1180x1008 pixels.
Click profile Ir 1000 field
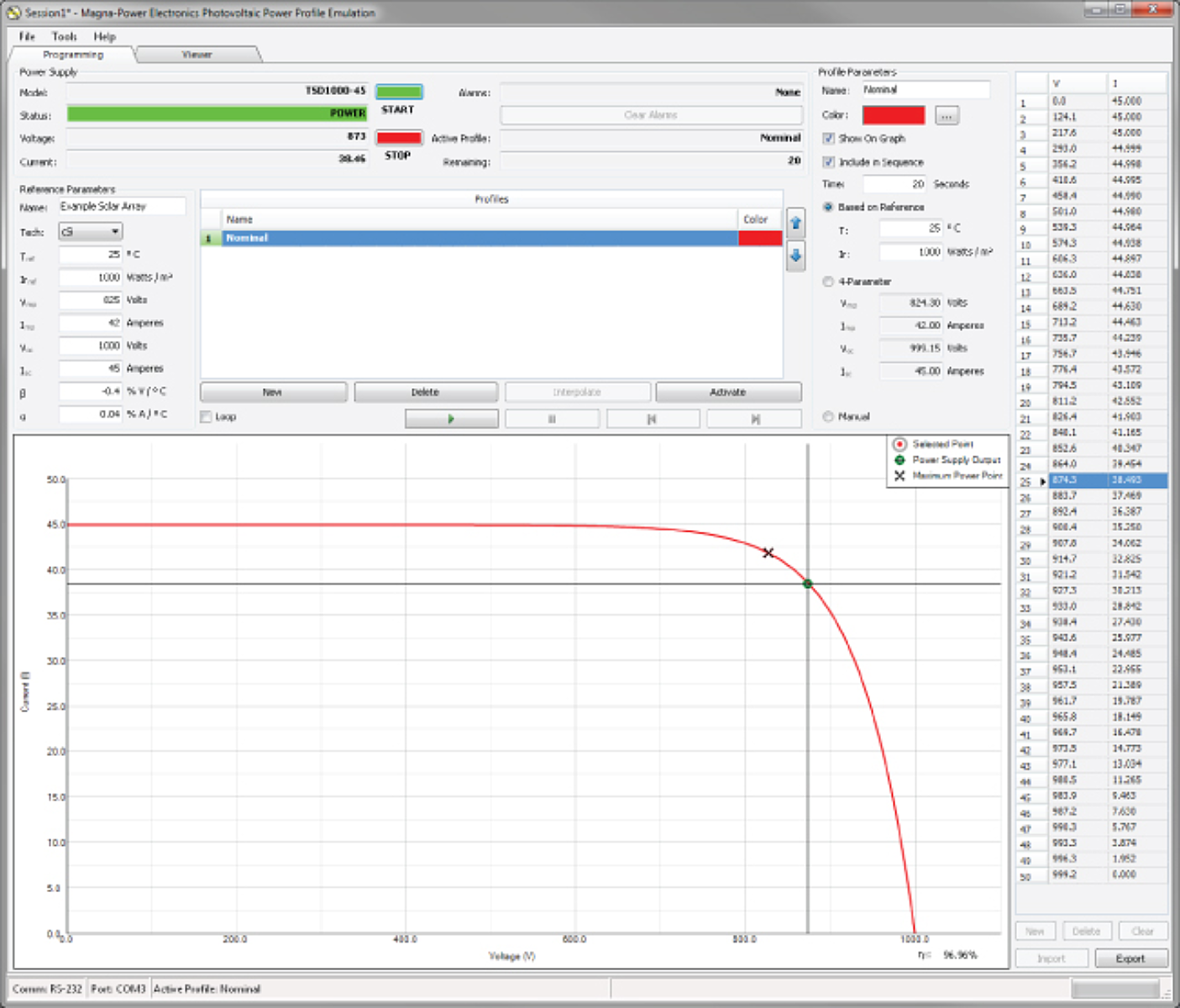(x=911, y=252)
